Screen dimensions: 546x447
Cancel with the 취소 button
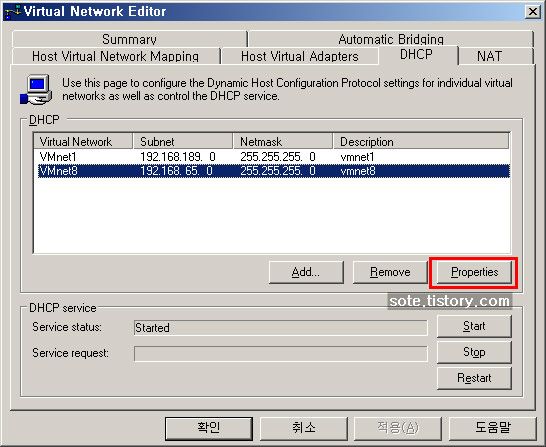point(304,428)
